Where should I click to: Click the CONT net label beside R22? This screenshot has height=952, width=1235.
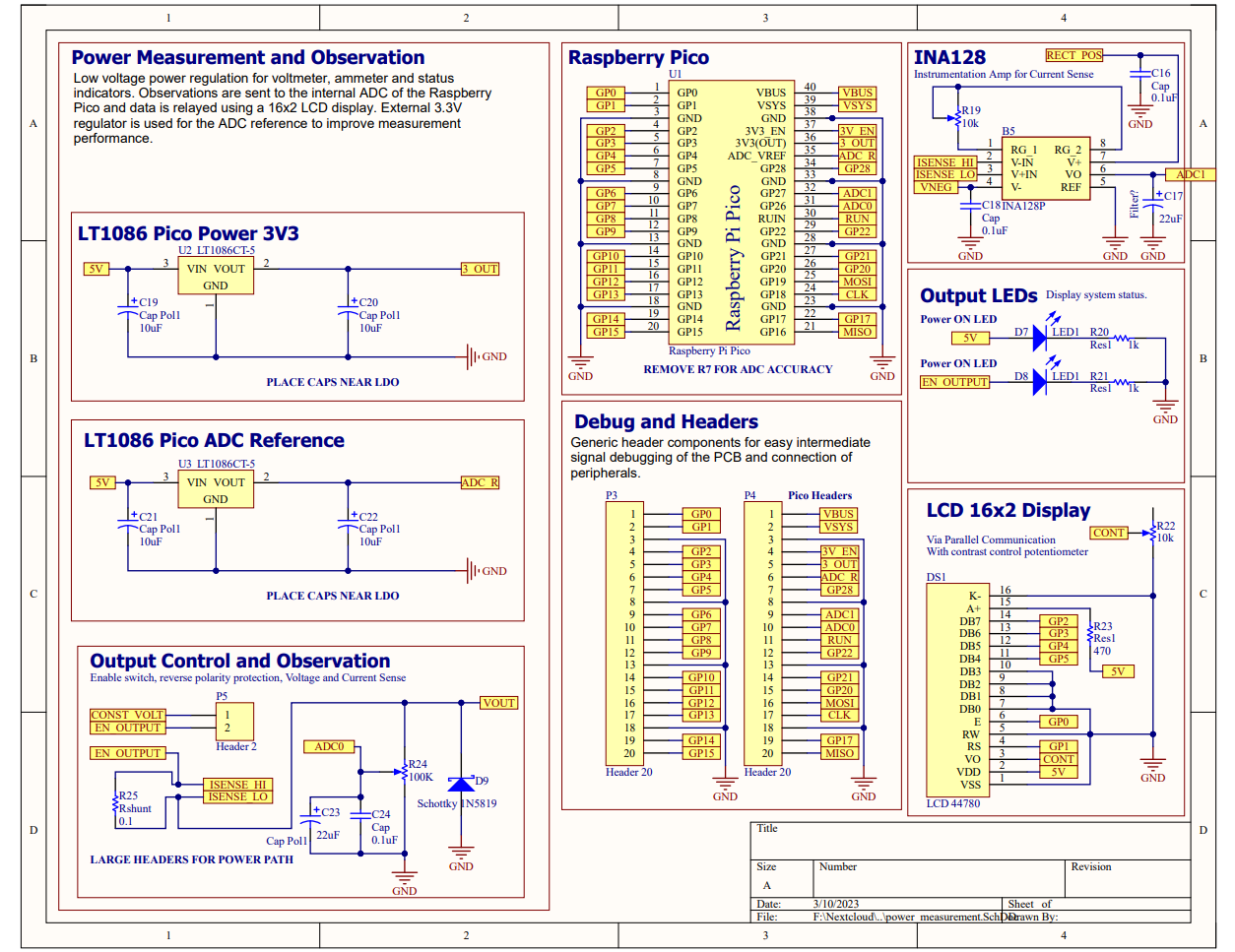1108,533
